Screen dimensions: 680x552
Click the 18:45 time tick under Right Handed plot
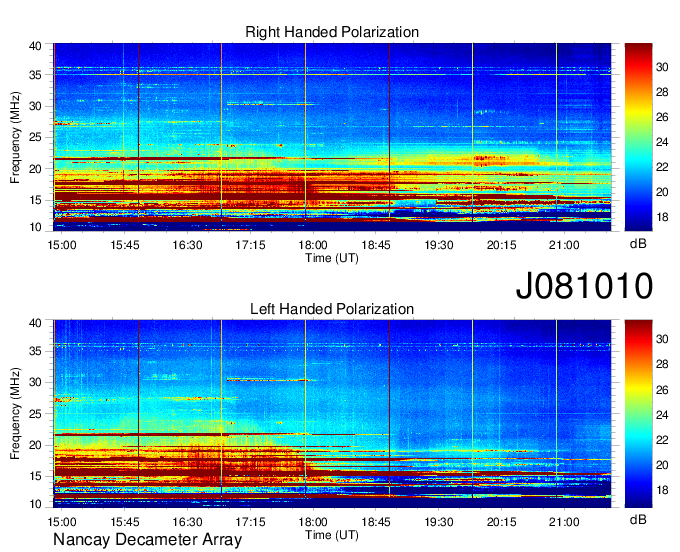coord(376,245)
